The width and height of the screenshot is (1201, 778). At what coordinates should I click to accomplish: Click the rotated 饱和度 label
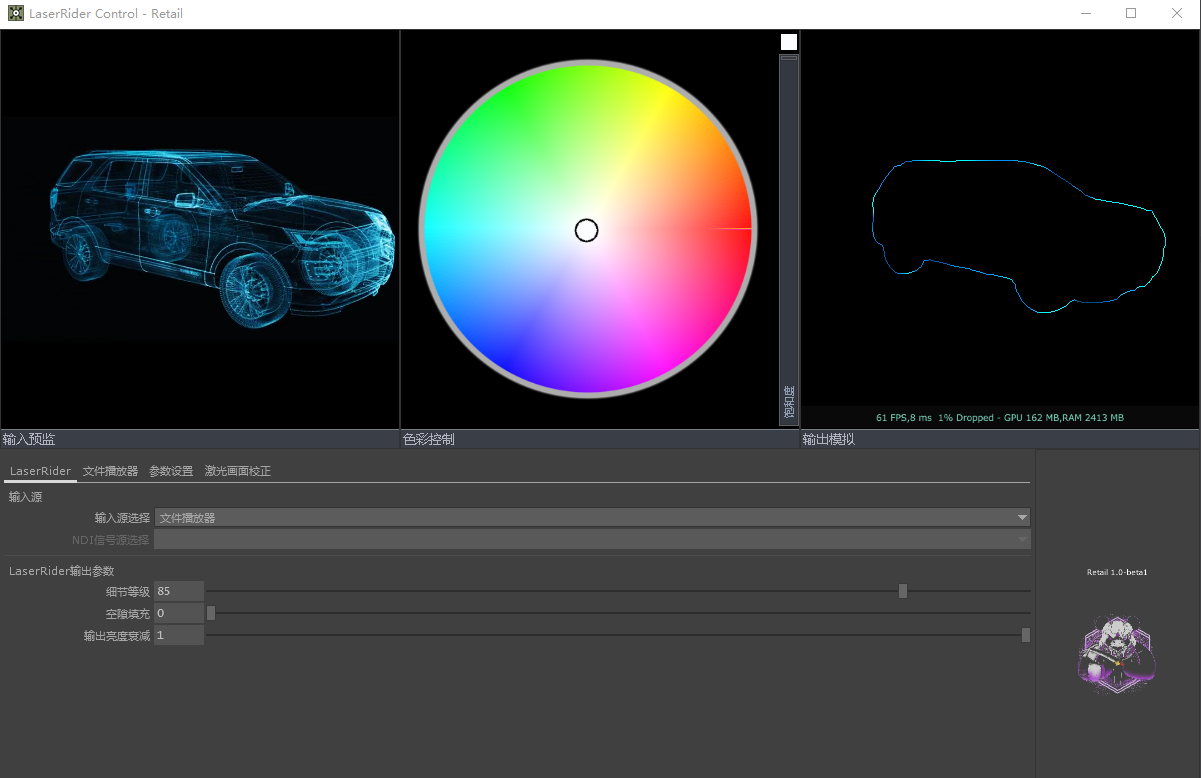pyautogui.click(x=789, y=403)
